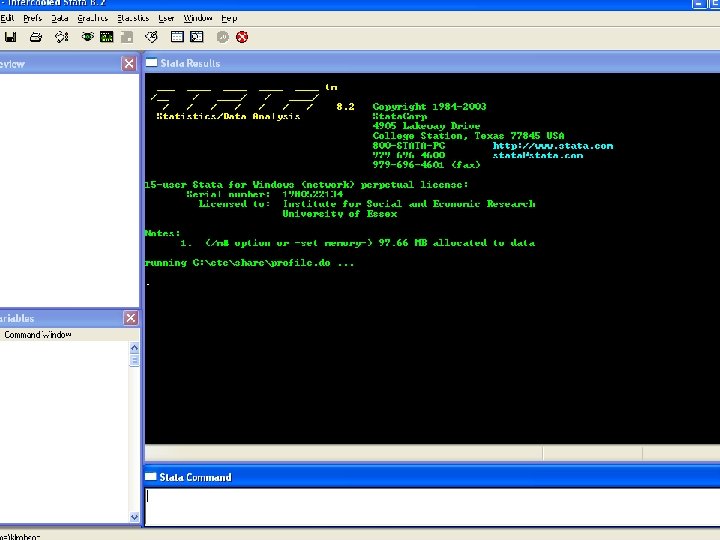Click '97.66 MB allocated to data' note
This screenshot has width=720, height=540.
(x=456, y=243)
